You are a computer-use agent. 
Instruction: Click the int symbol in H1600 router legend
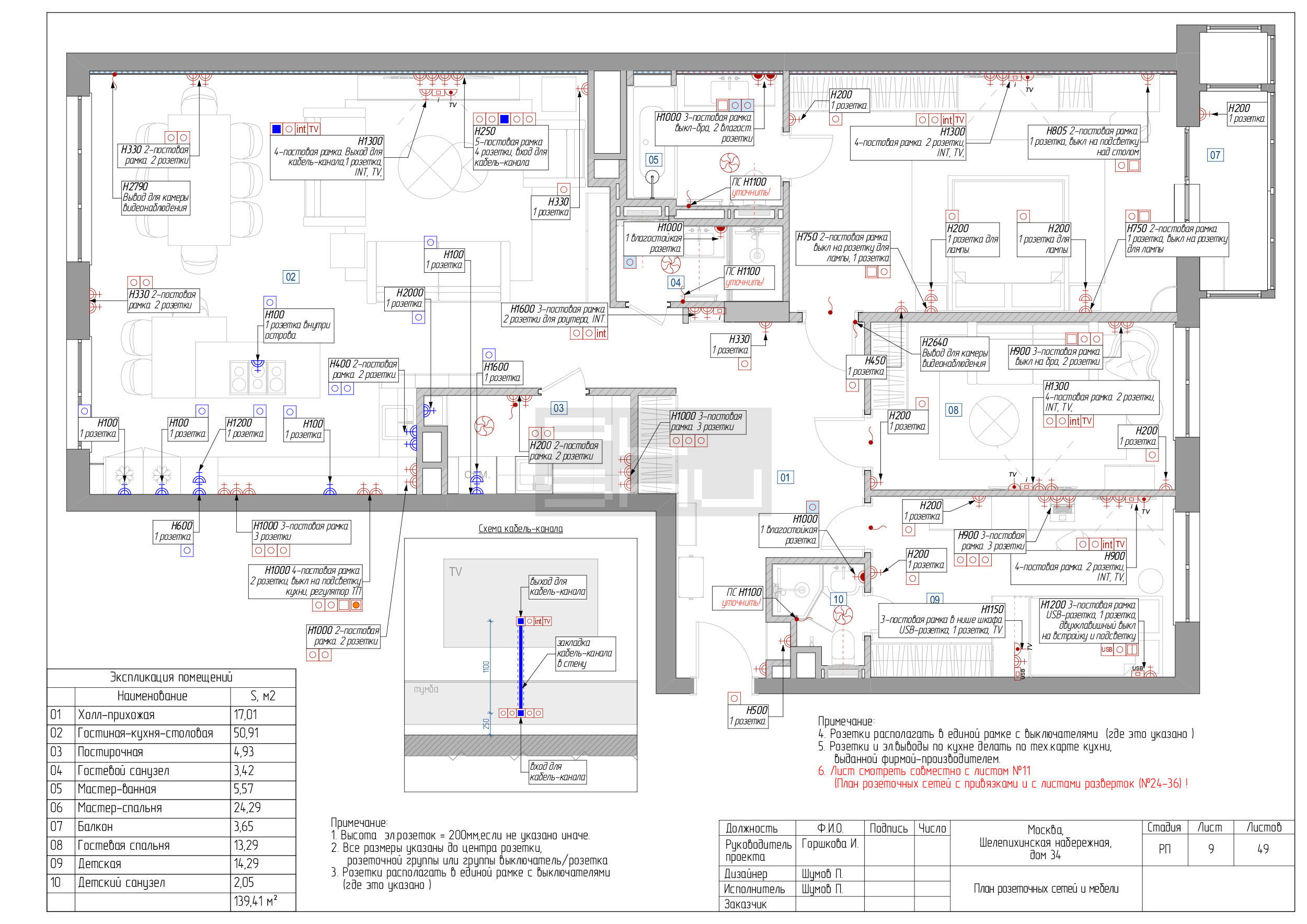click(x=601, y=333)
